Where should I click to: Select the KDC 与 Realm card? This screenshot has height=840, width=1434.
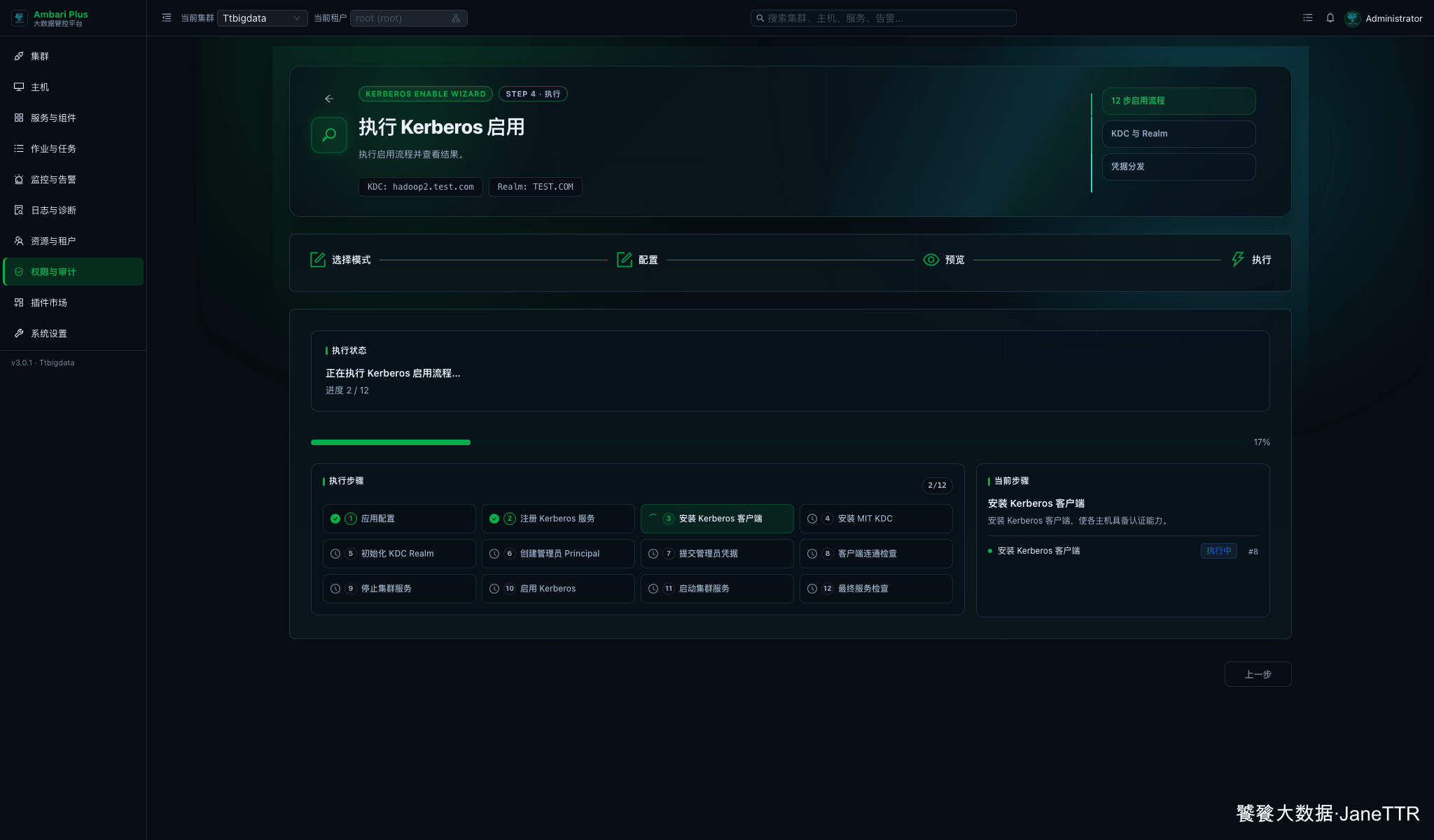click(1179, 134)
